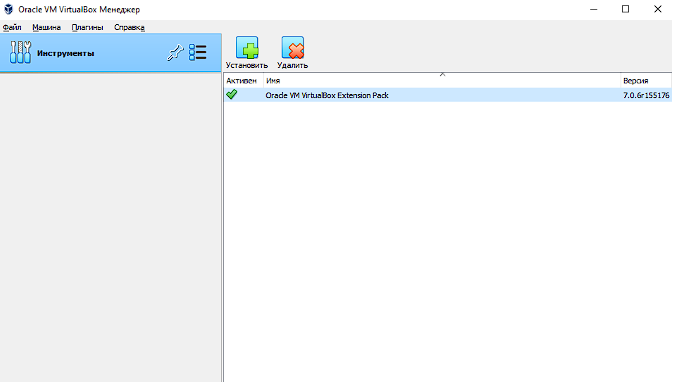674x382 pixels.
Task: Click the Инструменты label in left panel
Action: (x=65, y=53)
